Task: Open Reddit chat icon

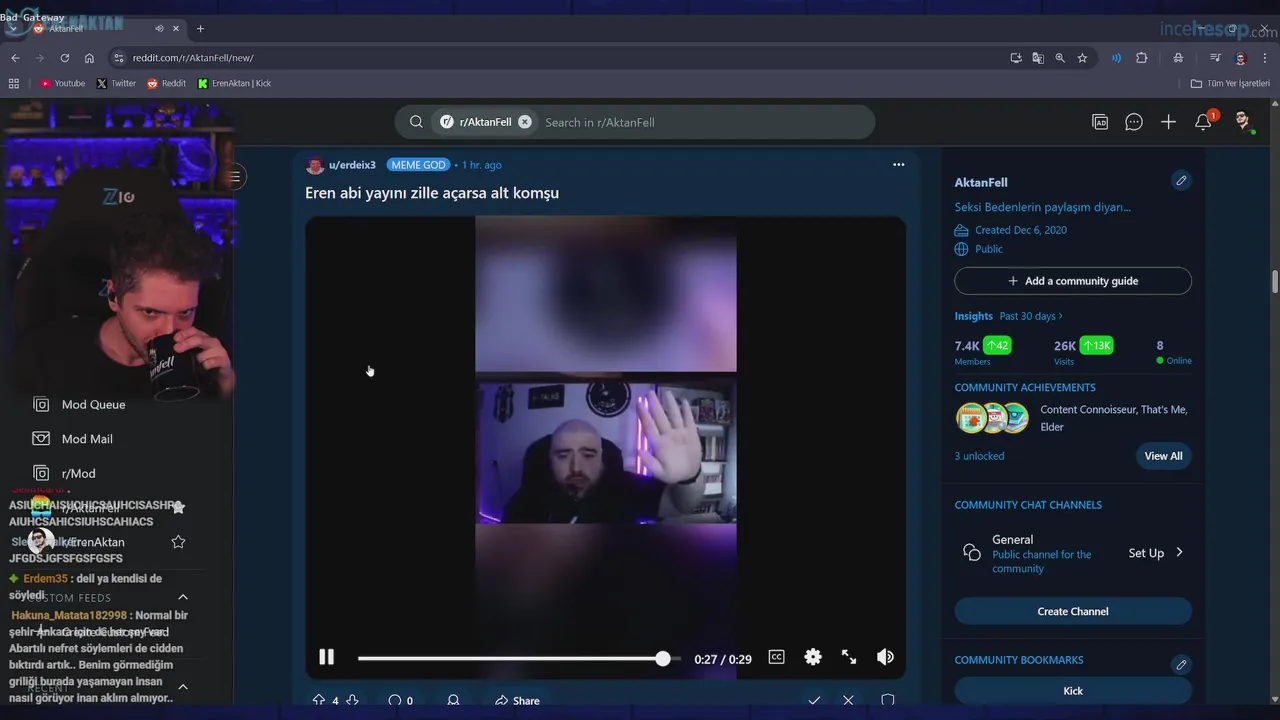Action: [x=1134, y=122]
